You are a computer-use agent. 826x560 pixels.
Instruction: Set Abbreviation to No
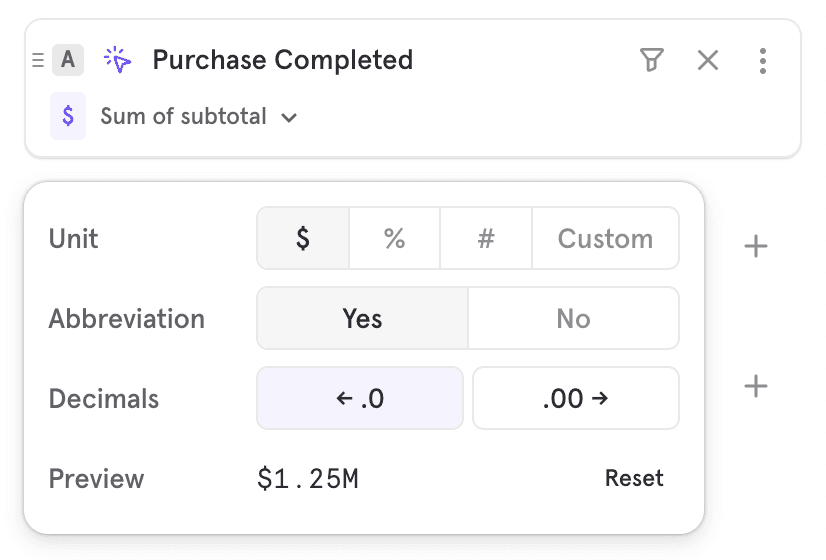pyautogui.click(x=573, y=319)
